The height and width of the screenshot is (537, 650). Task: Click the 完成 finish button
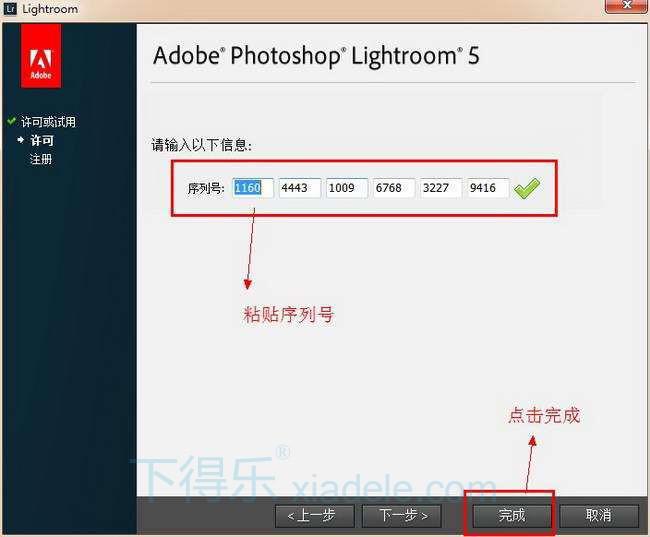click(512, 516)
